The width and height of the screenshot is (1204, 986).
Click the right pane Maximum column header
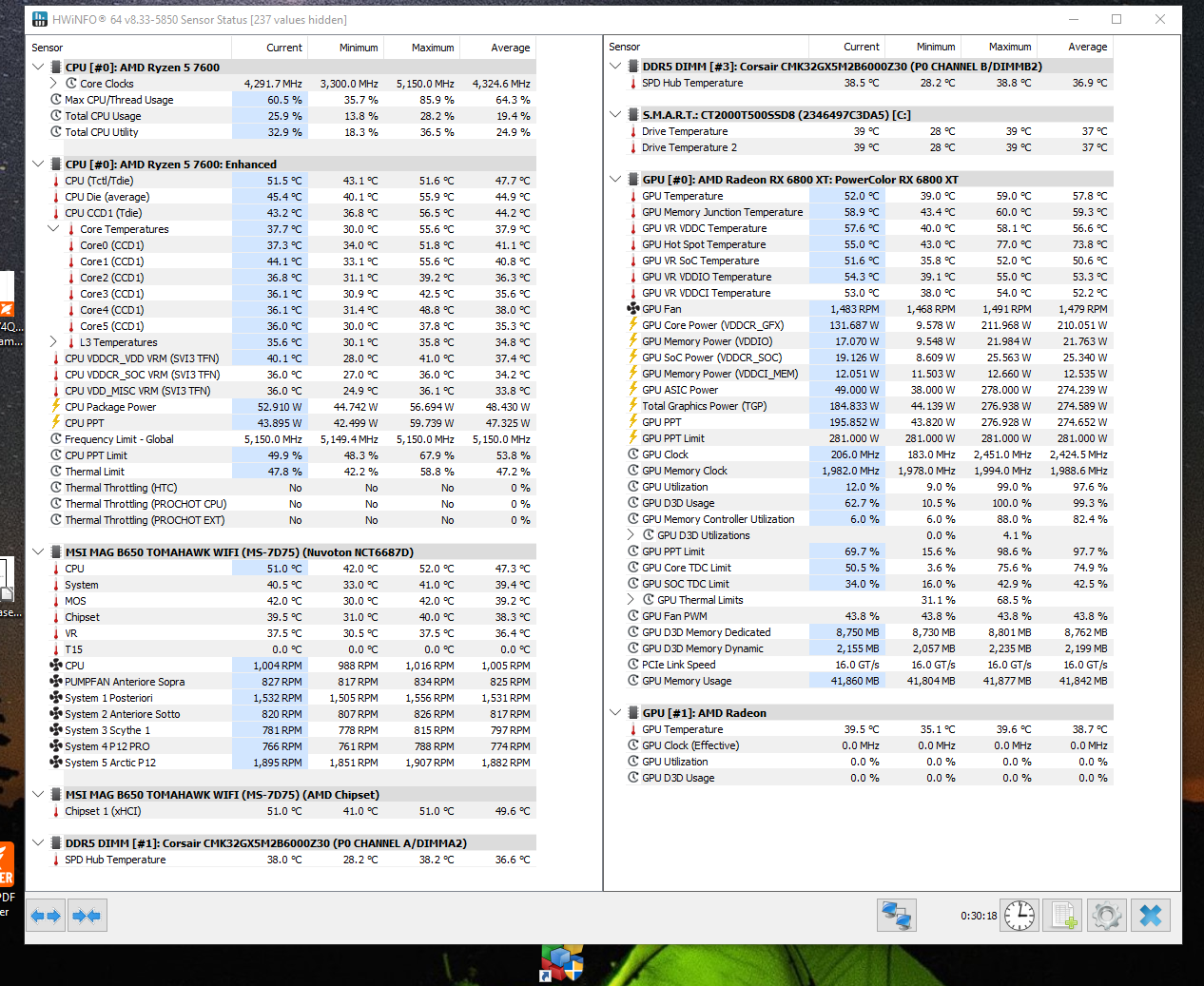999,47
